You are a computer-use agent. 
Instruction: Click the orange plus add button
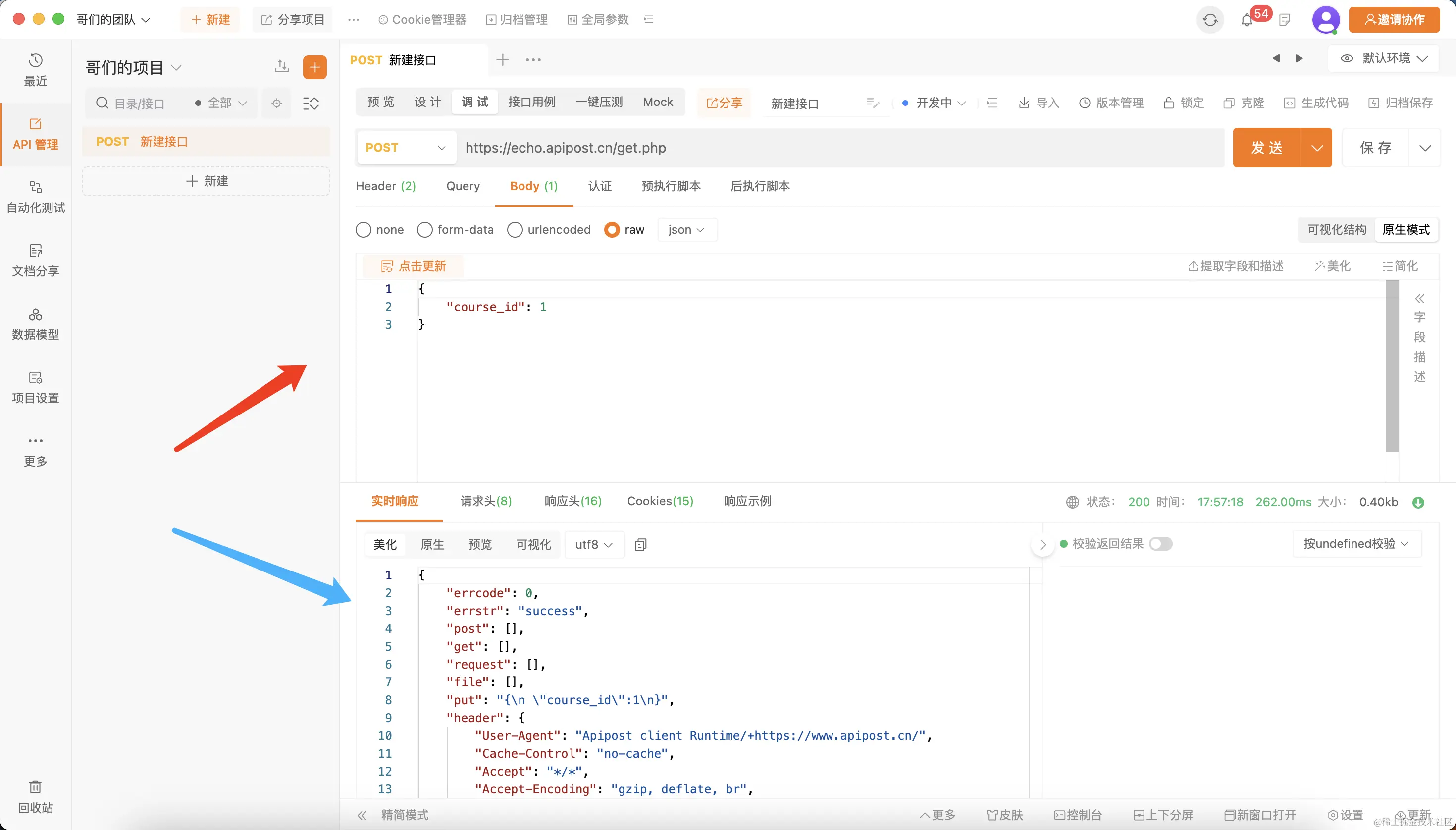point(314,67)
